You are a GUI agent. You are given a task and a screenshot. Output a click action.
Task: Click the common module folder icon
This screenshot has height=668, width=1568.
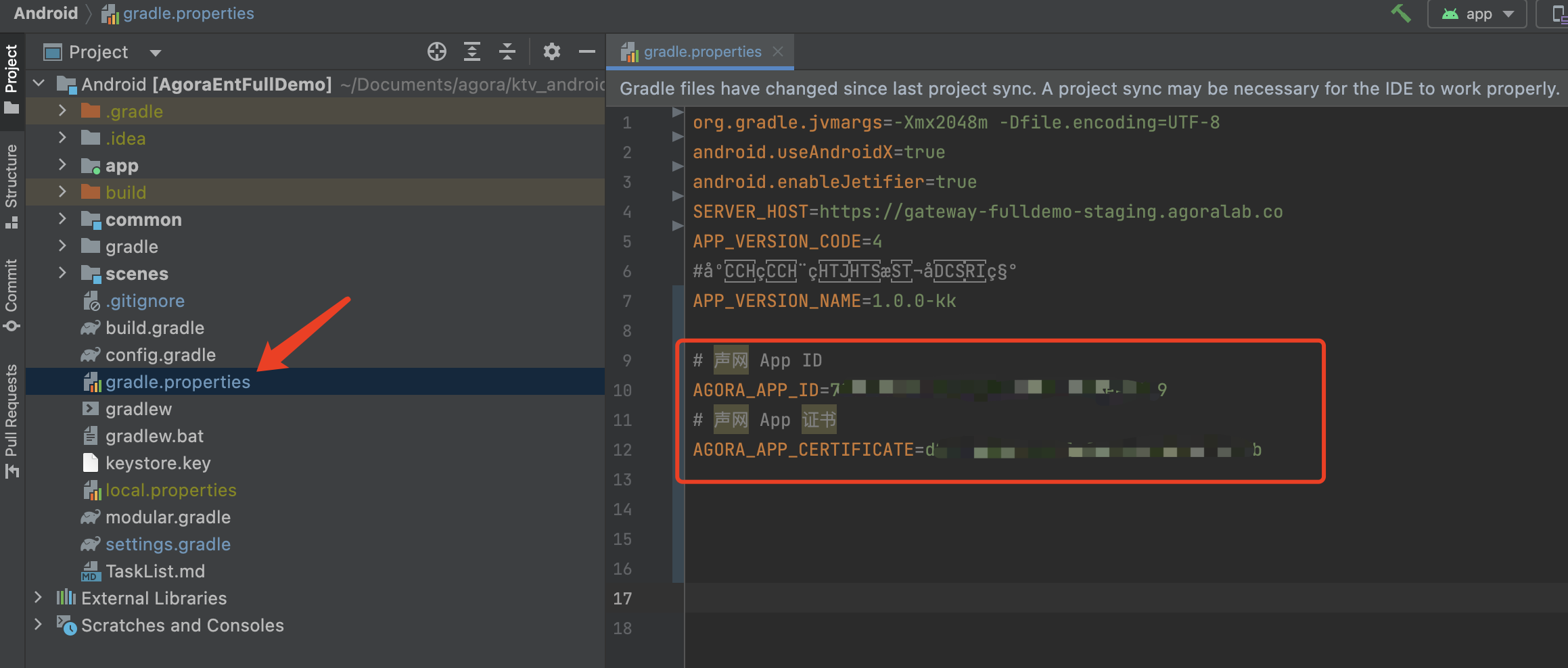click(91, 220)
